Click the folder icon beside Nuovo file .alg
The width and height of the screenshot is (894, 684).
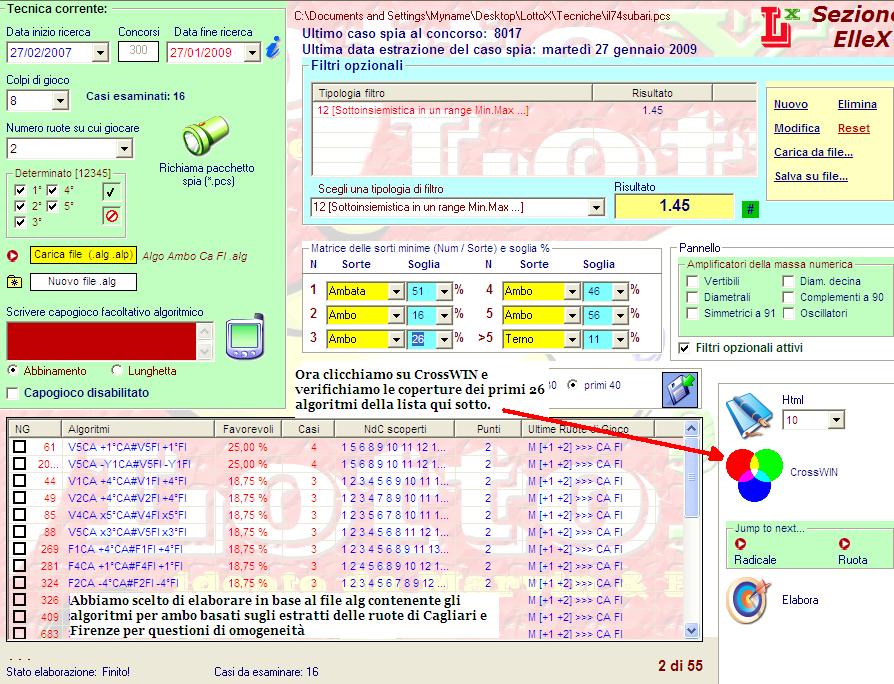click(x=14, y=282)
